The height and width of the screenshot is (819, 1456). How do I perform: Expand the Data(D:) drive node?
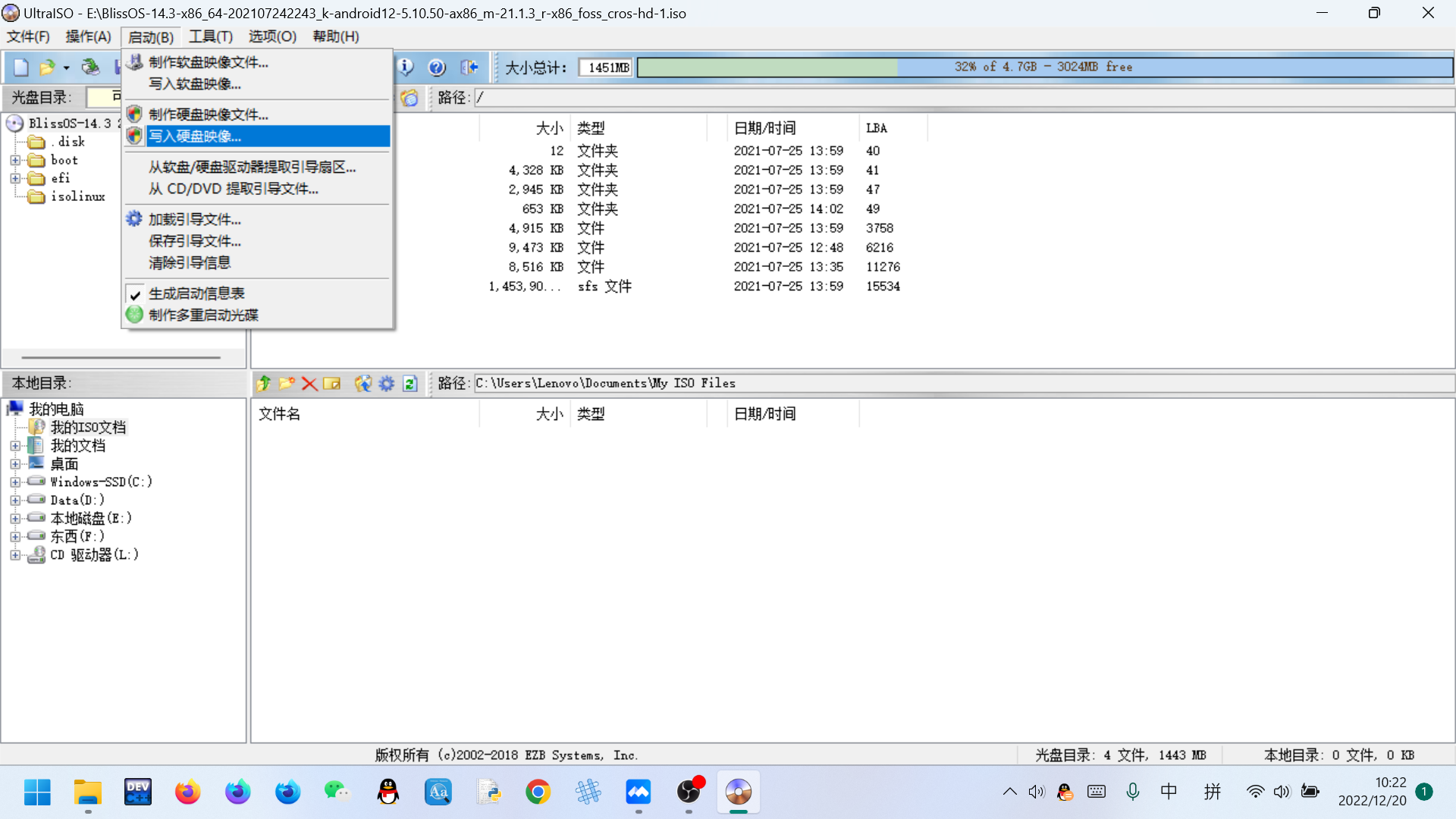point(15,500)
